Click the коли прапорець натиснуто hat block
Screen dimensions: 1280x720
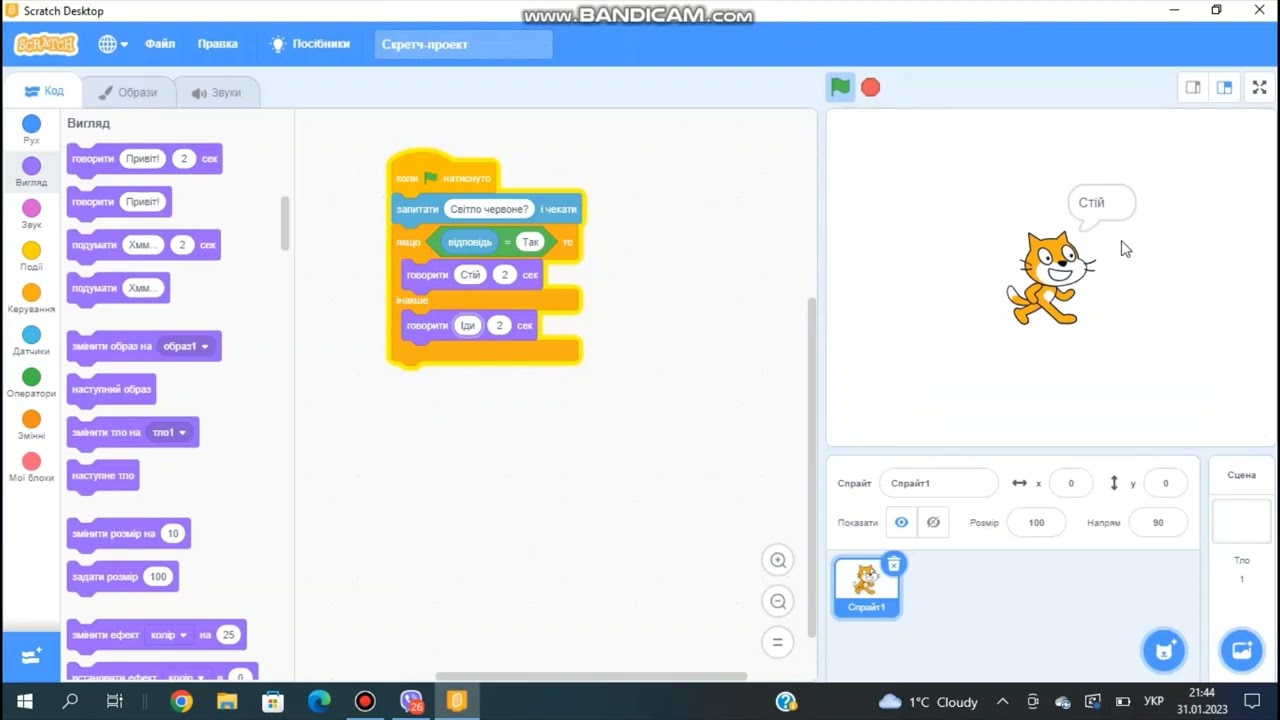click(443, 175)
